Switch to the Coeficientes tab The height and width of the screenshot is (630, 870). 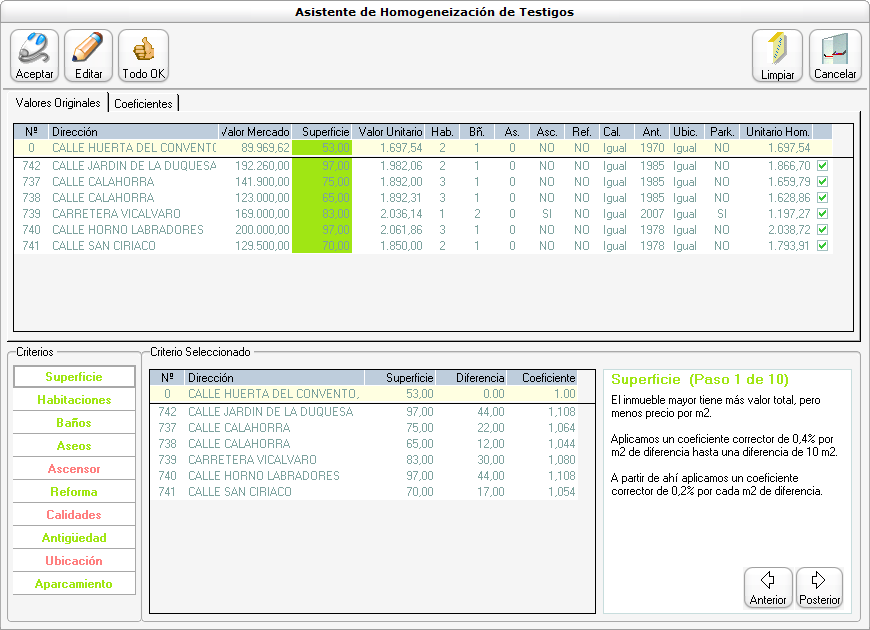click(x=144, y=103)
